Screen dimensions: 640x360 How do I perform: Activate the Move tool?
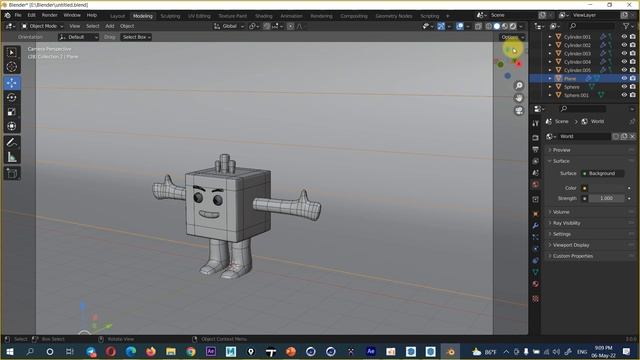pos(12,83)
